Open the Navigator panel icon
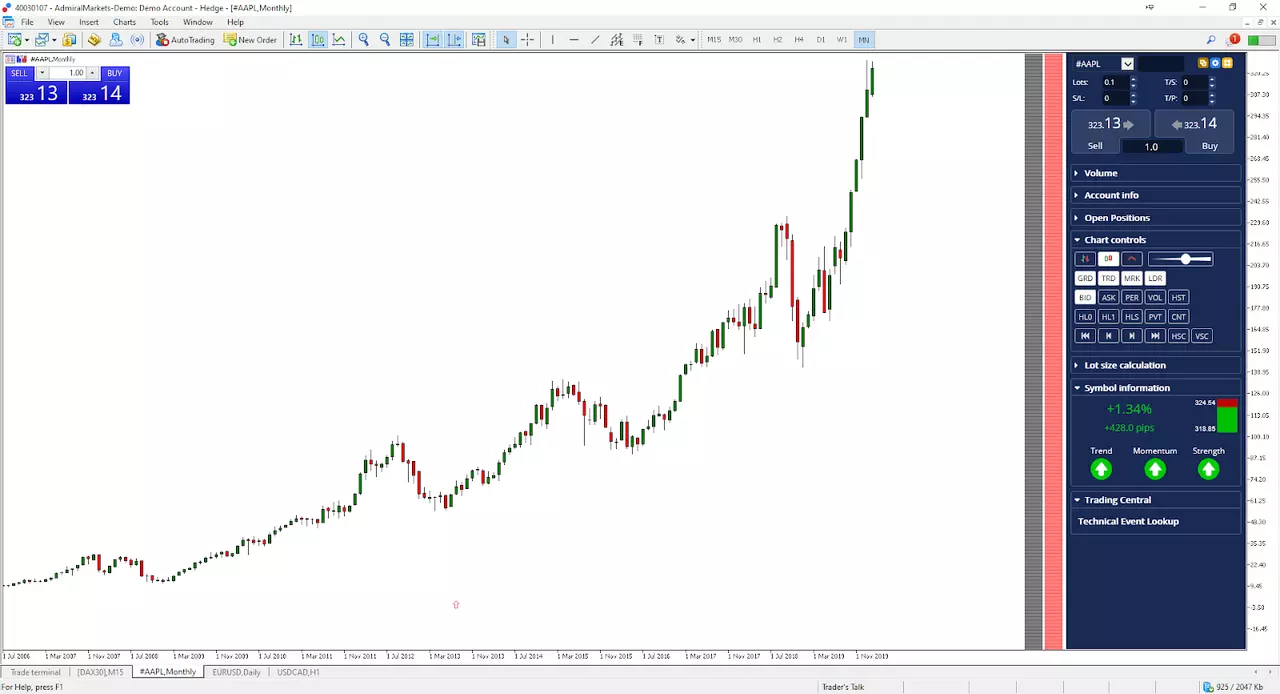This screenshot has height=694, width=1280. (116, 40)
